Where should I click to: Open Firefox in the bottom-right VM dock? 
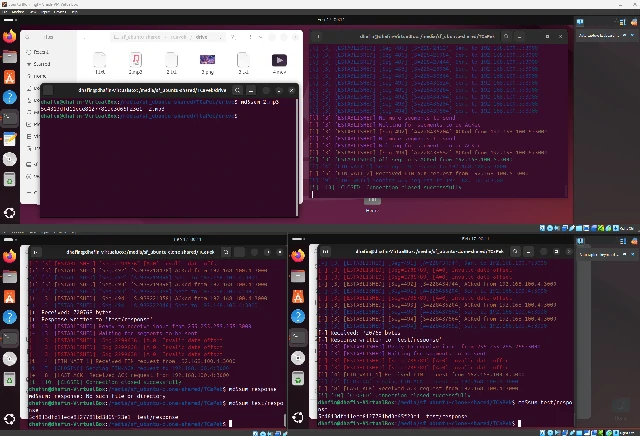tap(298, 256)
